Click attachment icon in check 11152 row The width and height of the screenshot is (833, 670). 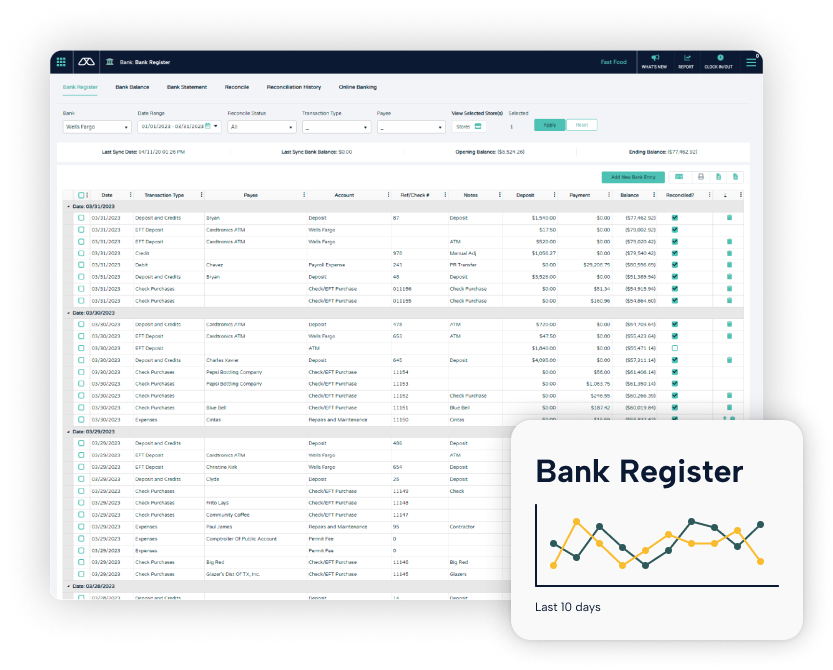[729, 395]
